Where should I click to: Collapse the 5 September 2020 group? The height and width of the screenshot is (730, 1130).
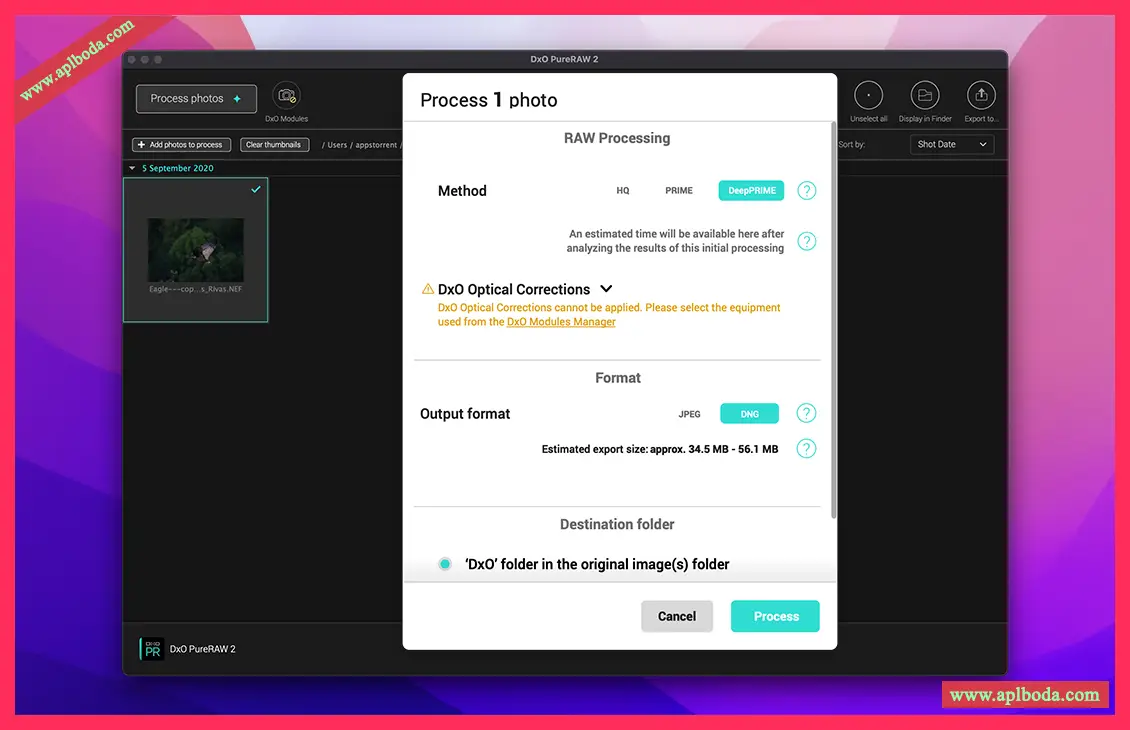tap(132, 168)
